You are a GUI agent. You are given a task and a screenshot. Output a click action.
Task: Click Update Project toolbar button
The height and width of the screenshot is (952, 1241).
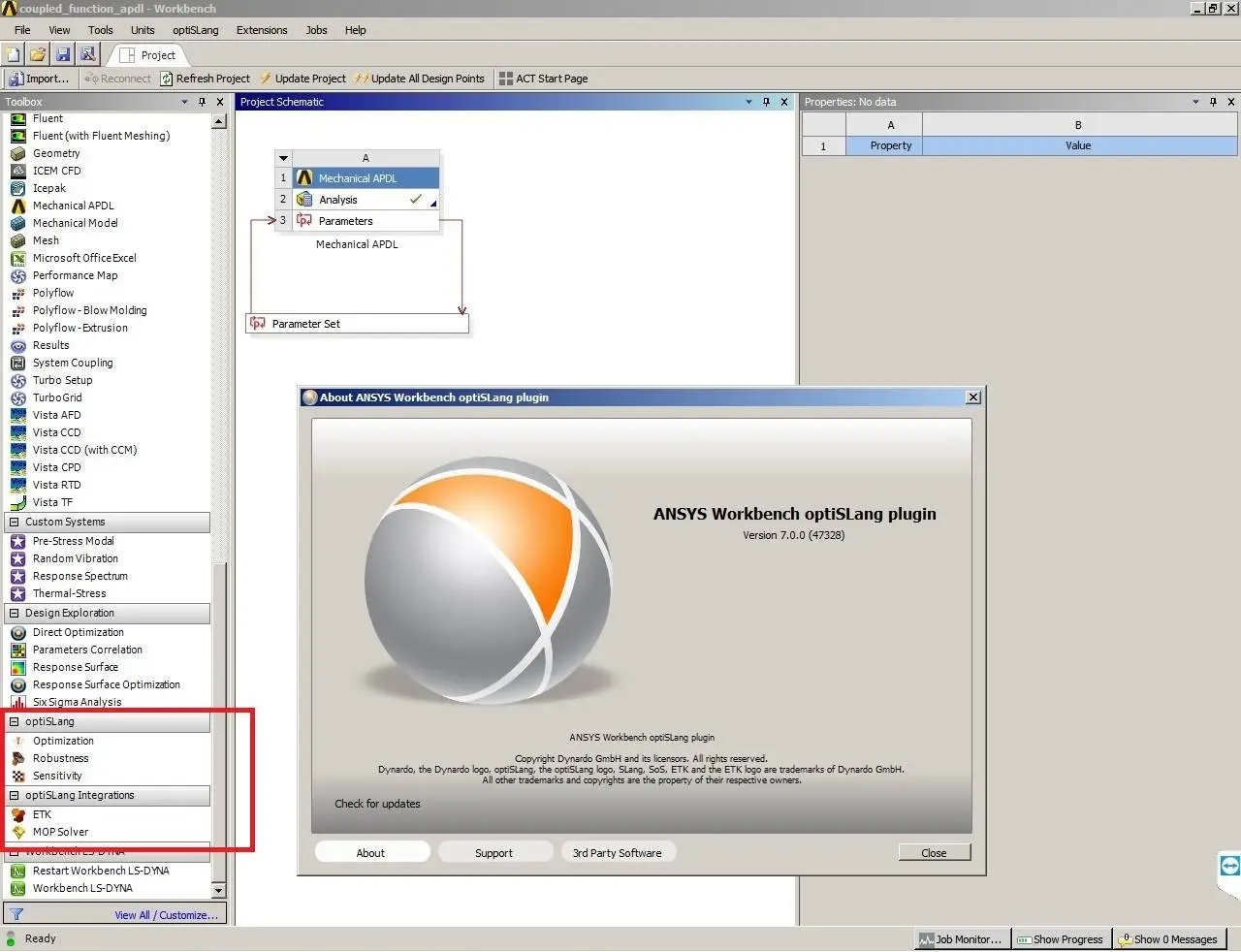click(302, 79)
